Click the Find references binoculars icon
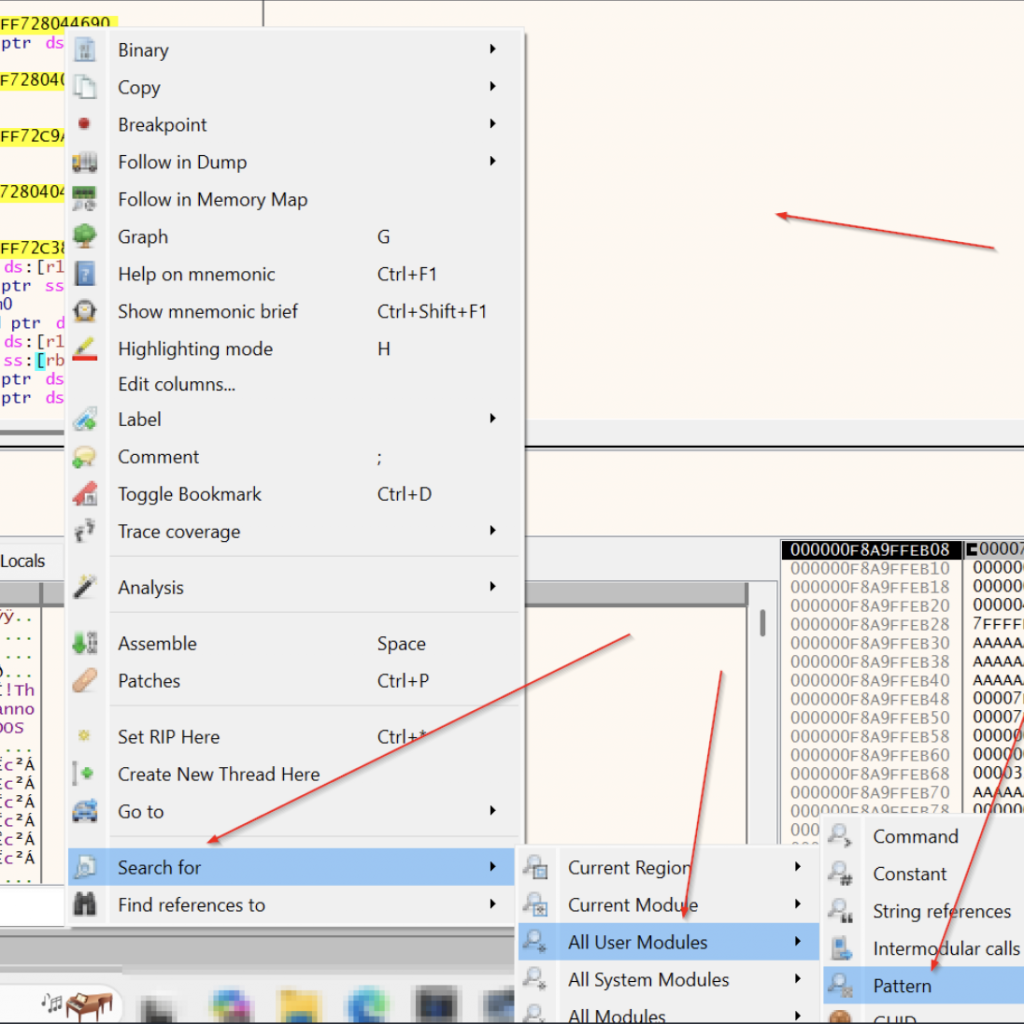Viewport: 1024px width, 1024px height. 85,905
